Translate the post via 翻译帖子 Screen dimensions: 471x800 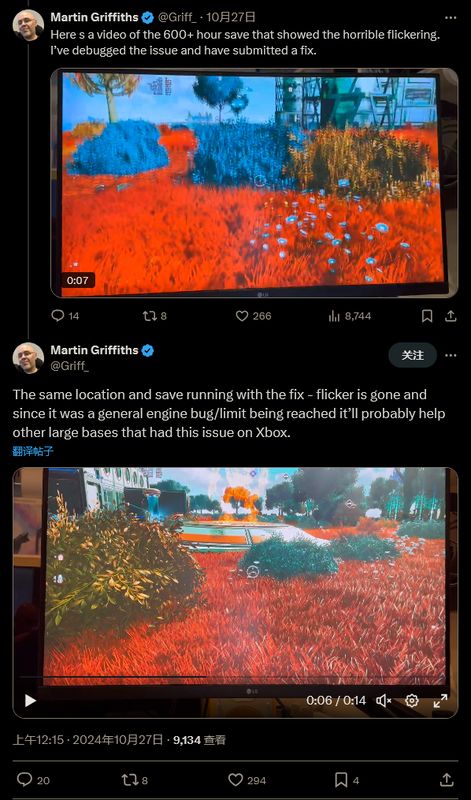pyautogui.click(x=33, y=452)
